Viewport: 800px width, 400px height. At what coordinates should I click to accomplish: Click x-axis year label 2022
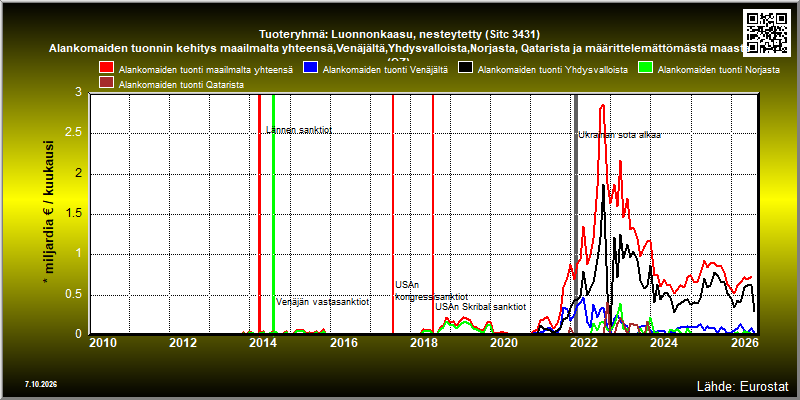pyautogui.click(x=584, y=343)
